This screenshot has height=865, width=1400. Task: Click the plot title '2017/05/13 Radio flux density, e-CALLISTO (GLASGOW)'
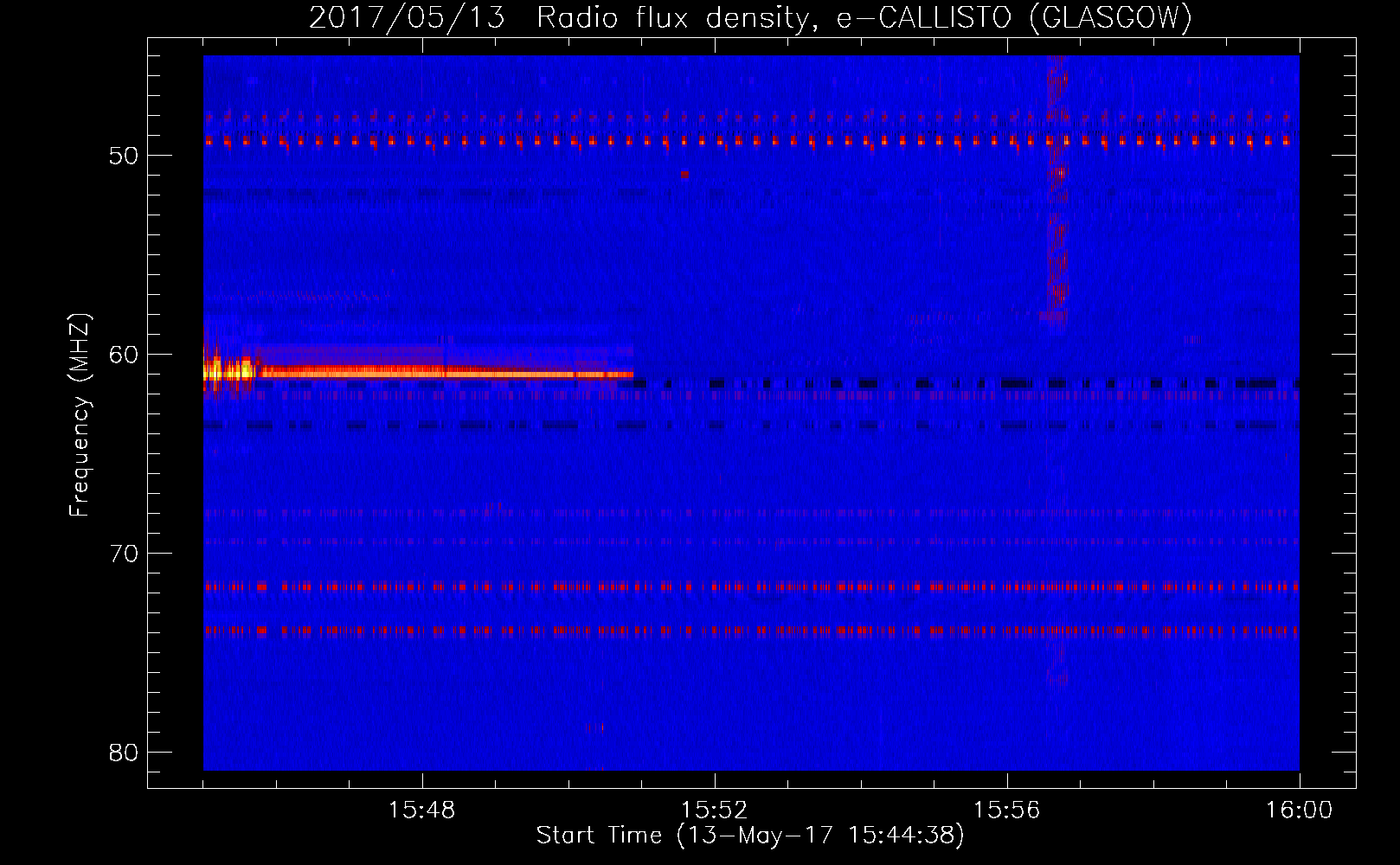click(x=750, y=17)
